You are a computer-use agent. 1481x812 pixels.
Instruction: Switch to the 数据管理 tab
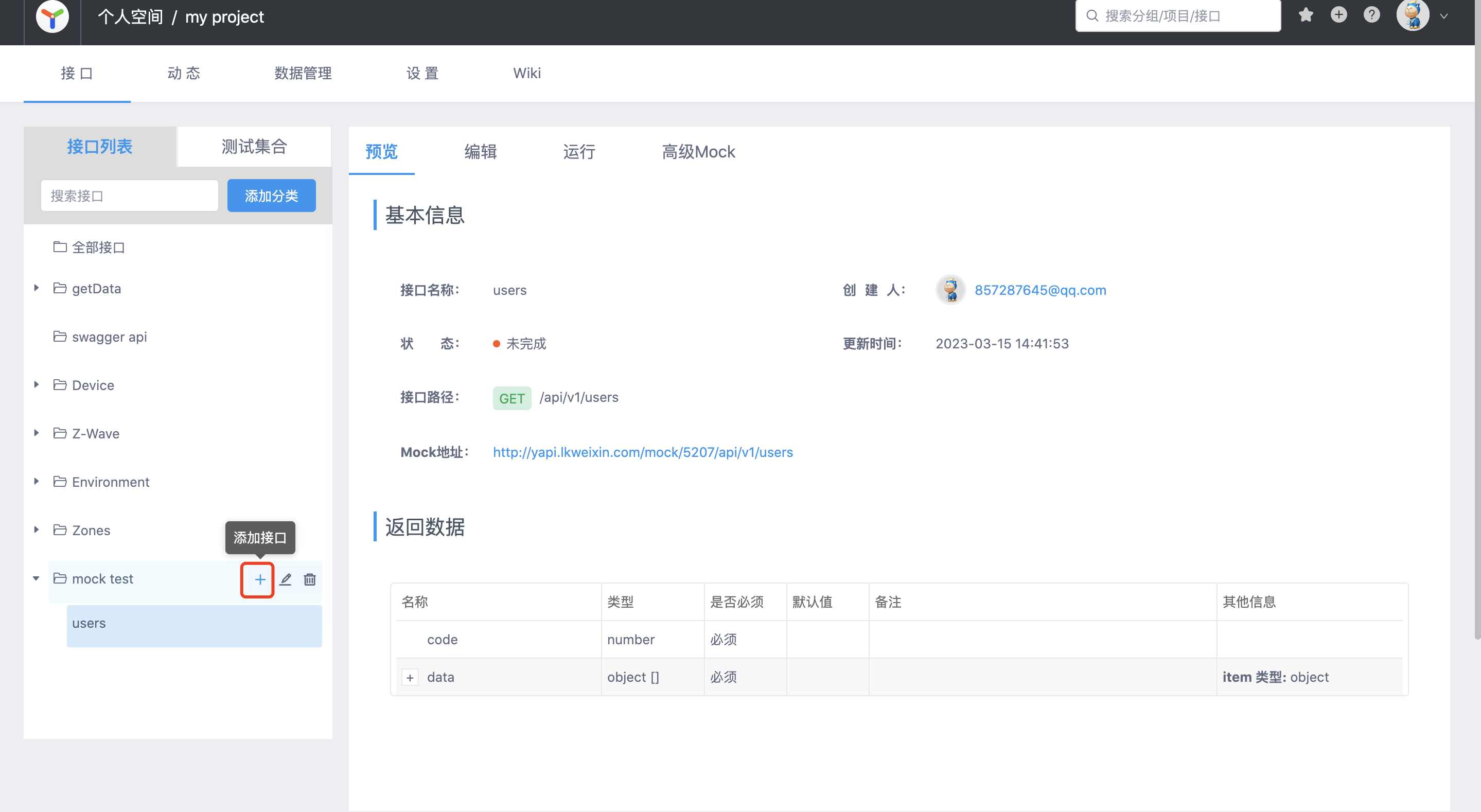[303, 73]
